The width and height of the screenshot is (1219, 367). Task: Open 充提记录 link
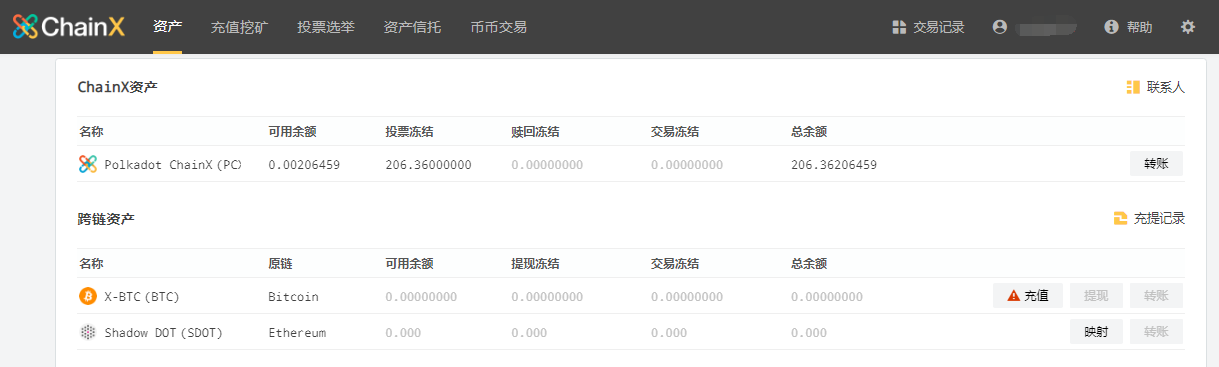pos(1149,218)
